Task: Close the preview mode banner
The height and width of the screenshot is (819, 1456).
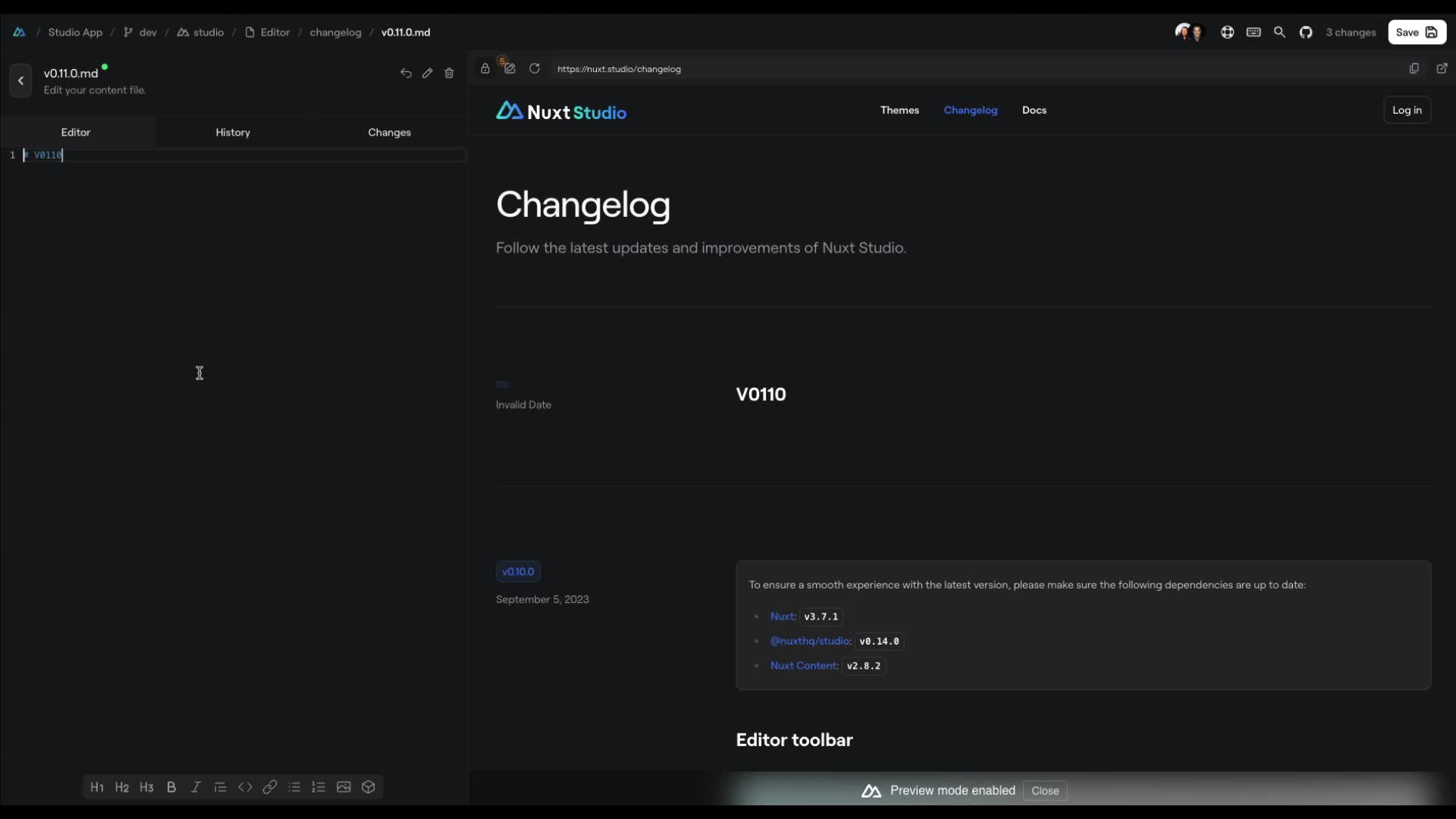Action: coord(1044,790)
